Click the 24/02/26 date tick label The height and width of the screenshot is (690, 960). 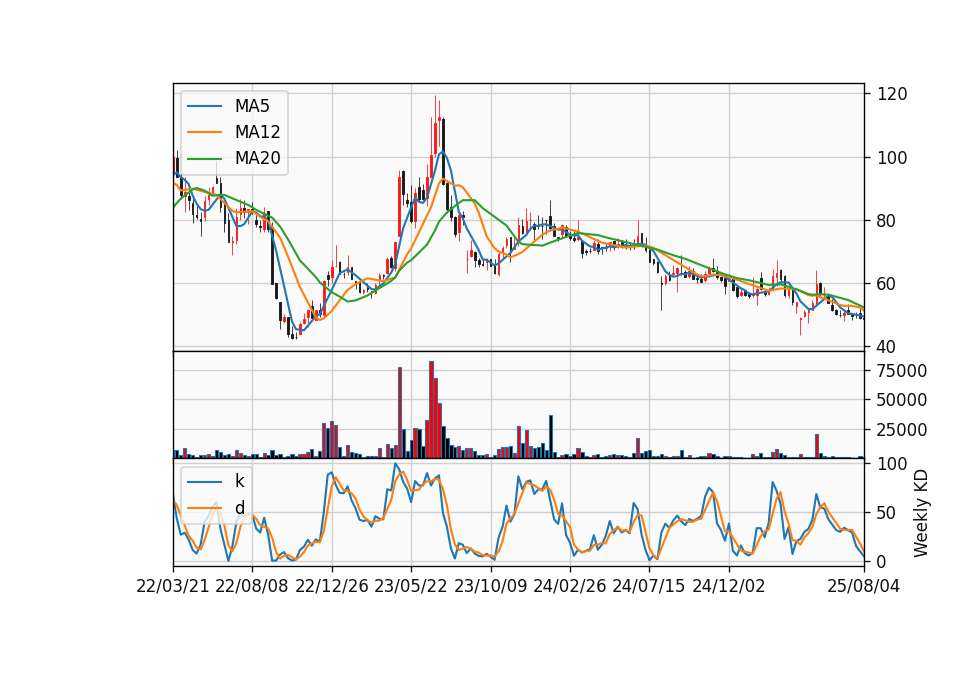click(569, 586)
